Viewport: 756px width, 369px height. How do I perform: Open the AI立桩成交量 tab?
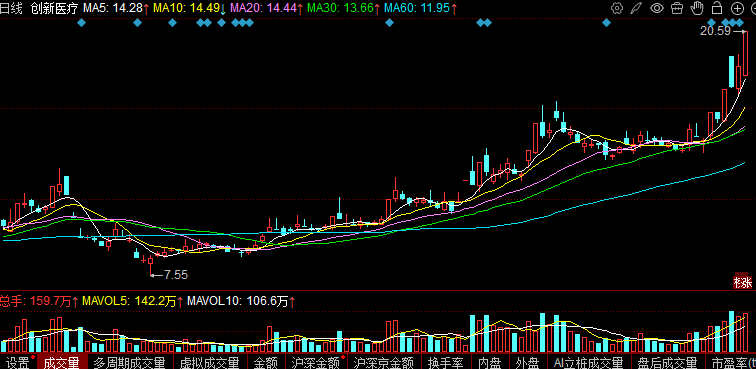click(x=588, y=362)
